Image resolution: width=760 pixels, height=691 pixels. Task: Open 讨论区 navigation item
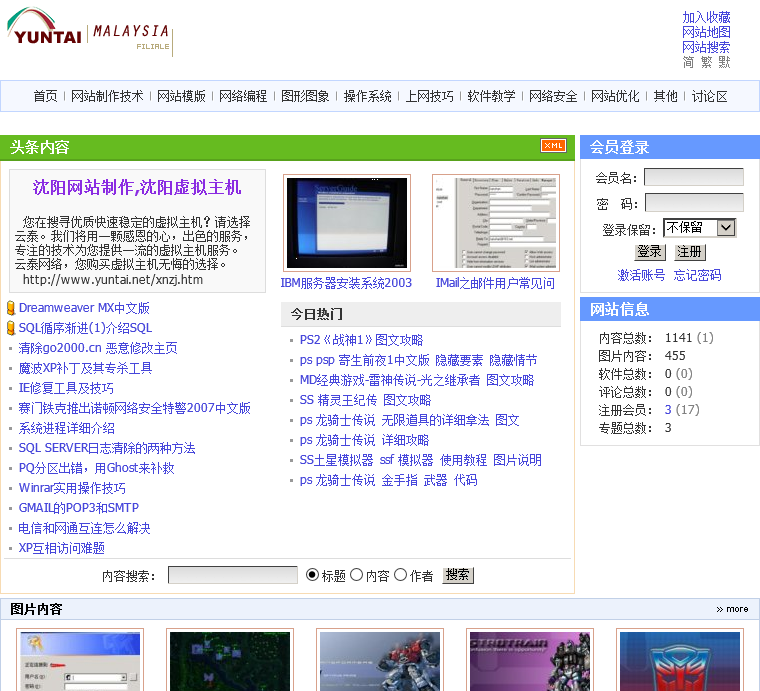[x=710, y=96]
